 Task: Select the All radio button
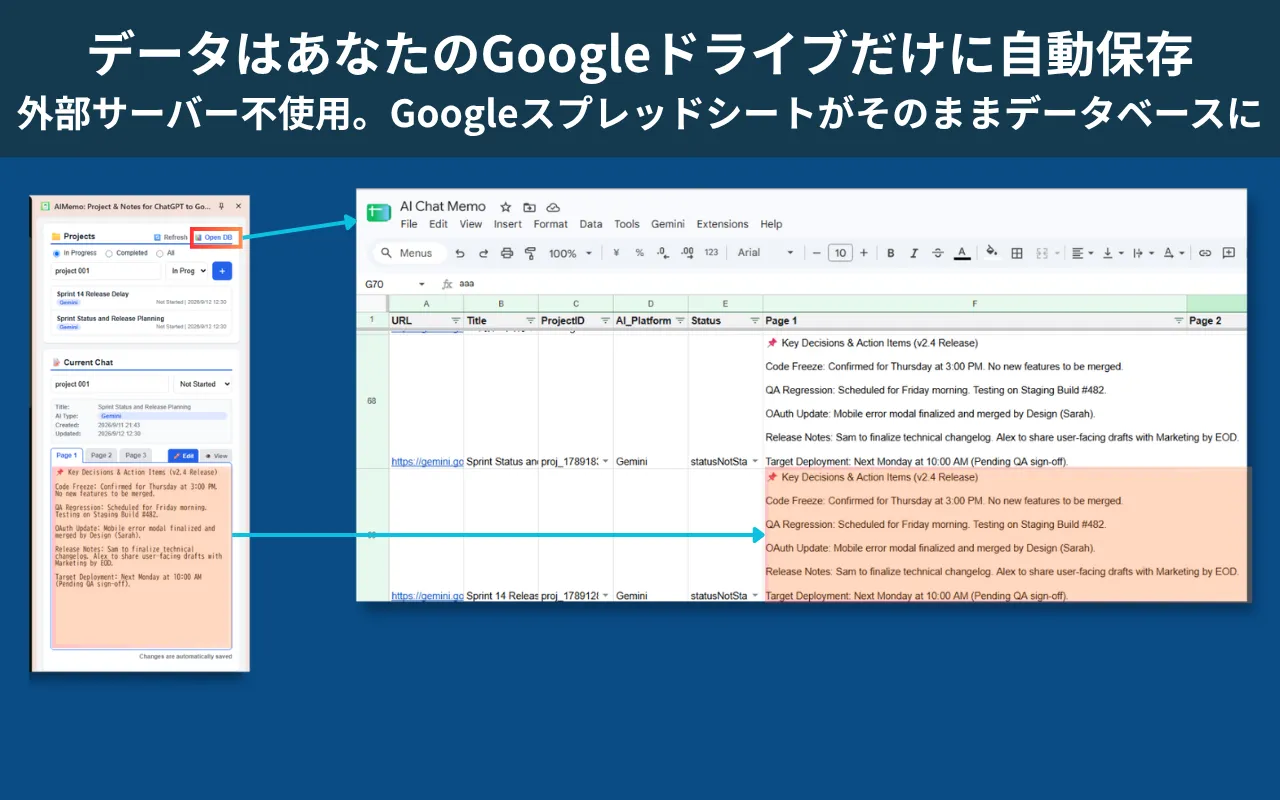(x=159, y=253)
